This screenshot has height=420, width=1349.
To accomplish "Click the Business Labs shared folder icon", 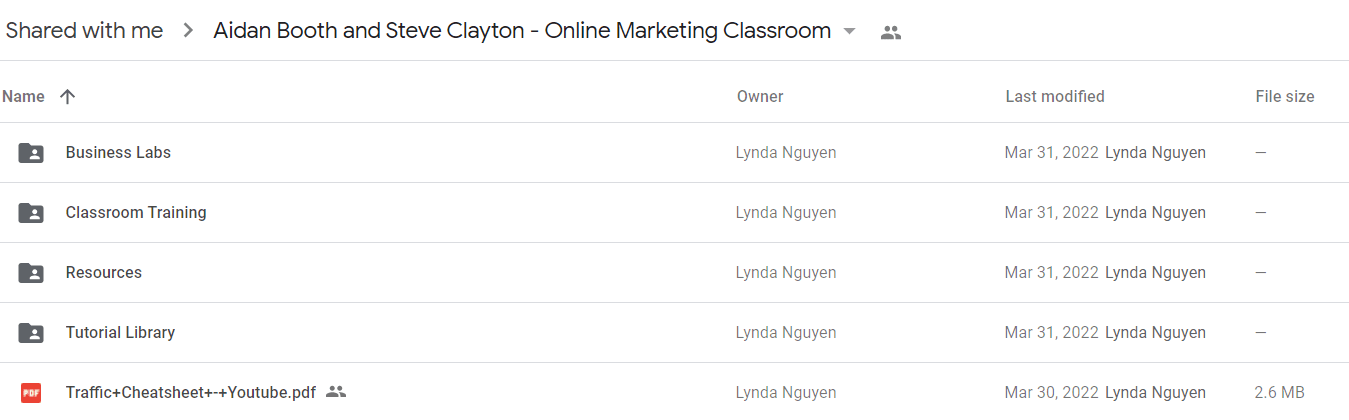I will [x=31, y=153].
